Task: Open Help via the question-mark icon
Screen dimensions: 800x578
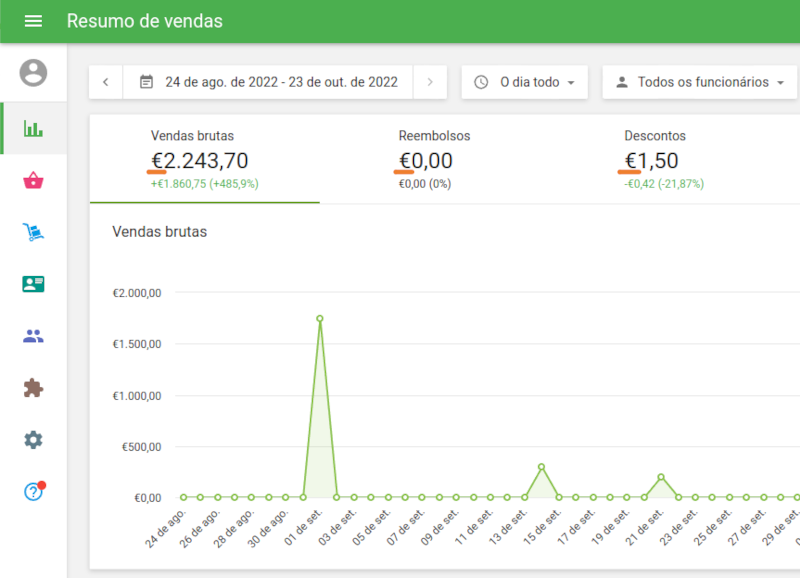Action: click(x=33, y=492)
